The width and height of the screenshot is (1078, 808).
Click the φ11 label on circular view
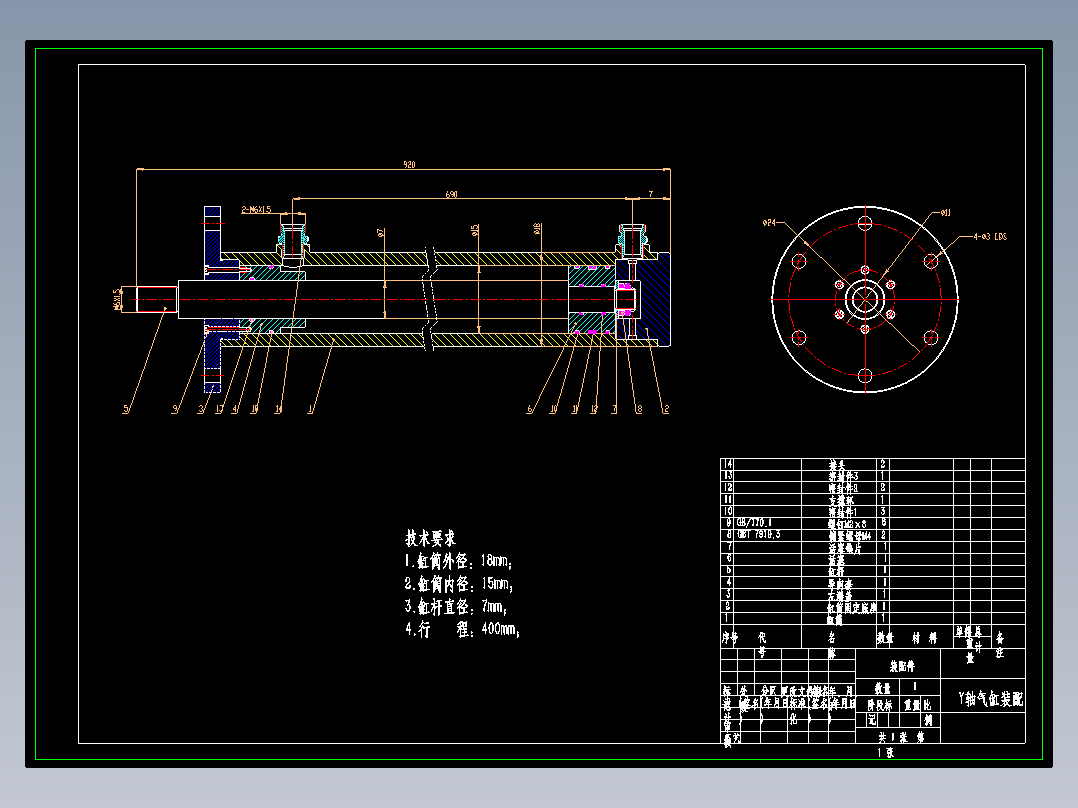946,212
